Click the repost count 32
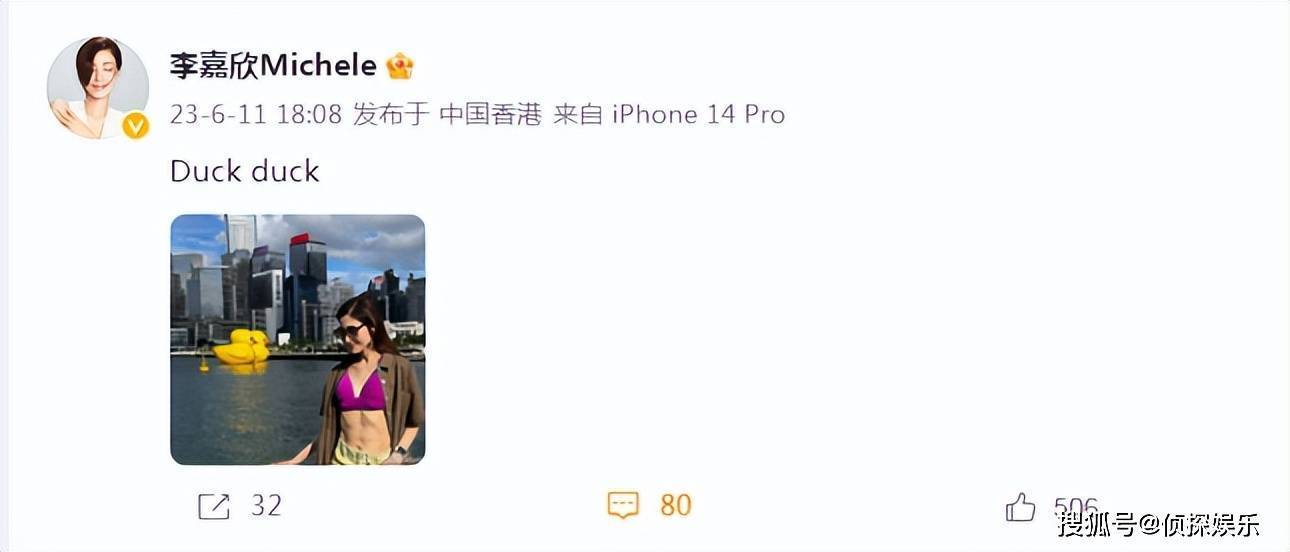The height and width of the screenshot is (552, 1290). pyautogui.click(x=266, y=506)
